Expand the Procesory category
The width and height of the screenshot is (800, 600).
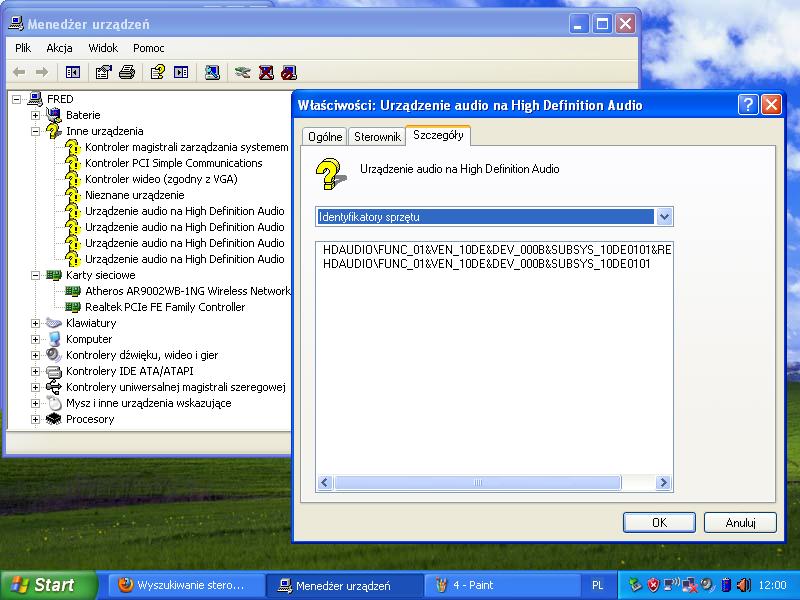(35, 419)
